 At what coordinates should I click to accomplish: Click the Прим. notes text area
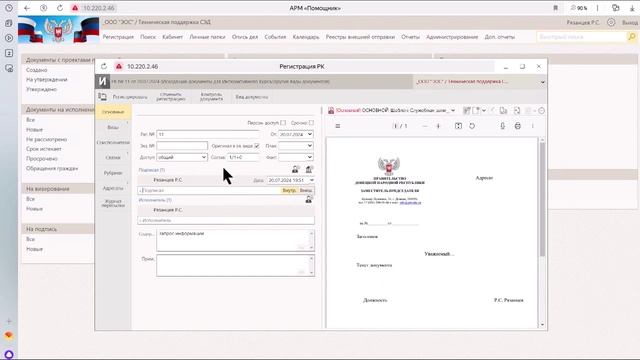pyautogui.click(x=236, y=266)
